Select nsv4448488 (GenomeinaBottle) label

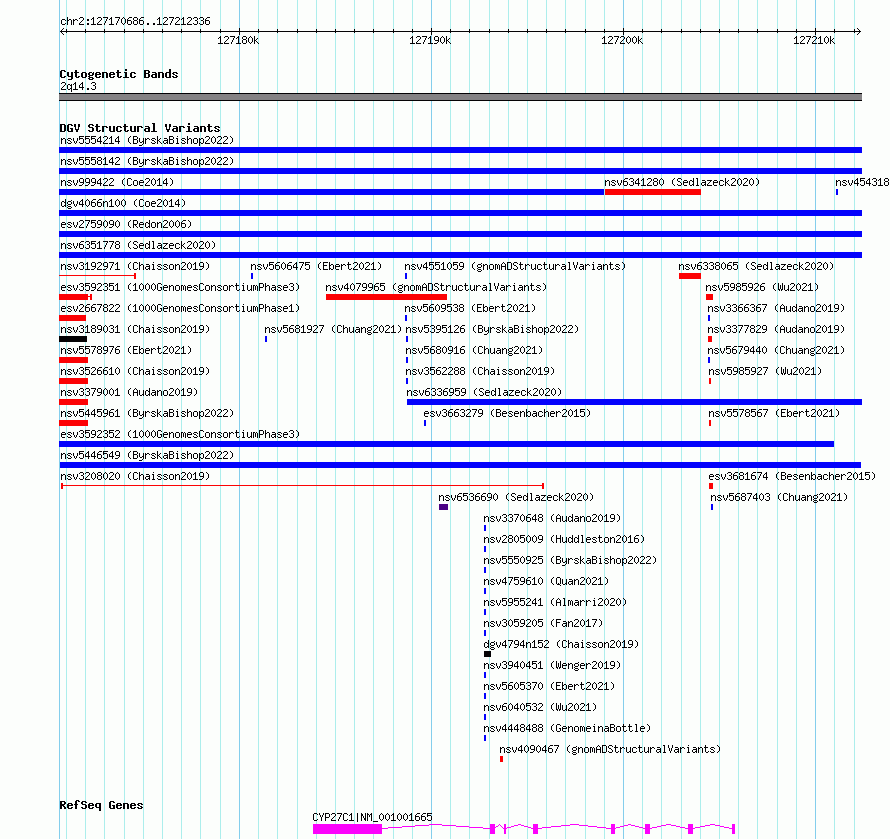click(x=567, y=728)
